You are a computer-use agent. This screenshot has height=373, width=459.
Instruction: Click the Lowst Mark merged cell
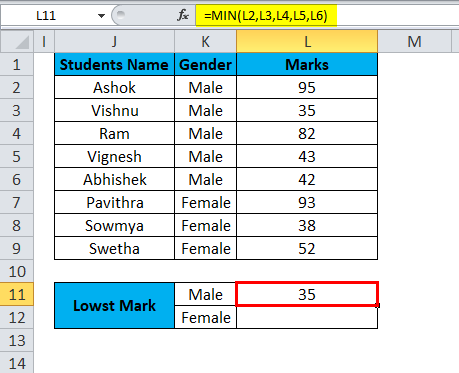click(x=114, y=306)
